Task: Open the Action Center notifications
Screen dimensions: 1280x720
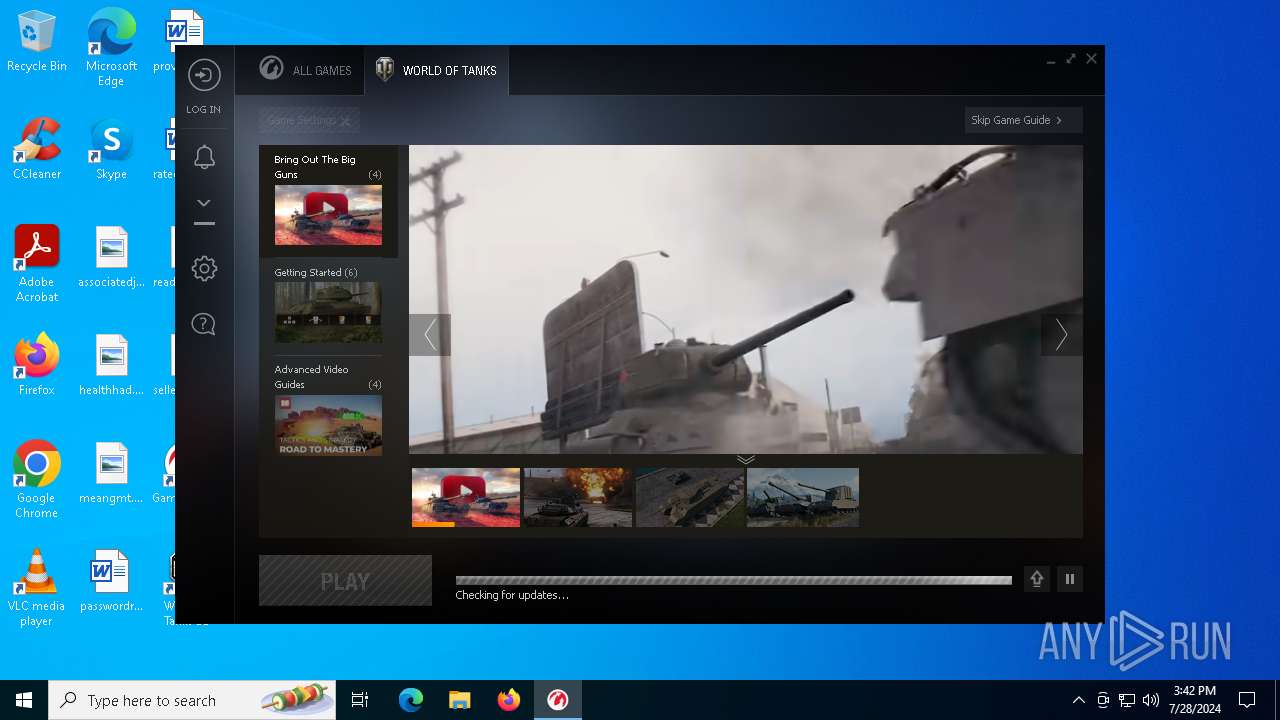Action: pyautogui.click(x=1247, y=700)
